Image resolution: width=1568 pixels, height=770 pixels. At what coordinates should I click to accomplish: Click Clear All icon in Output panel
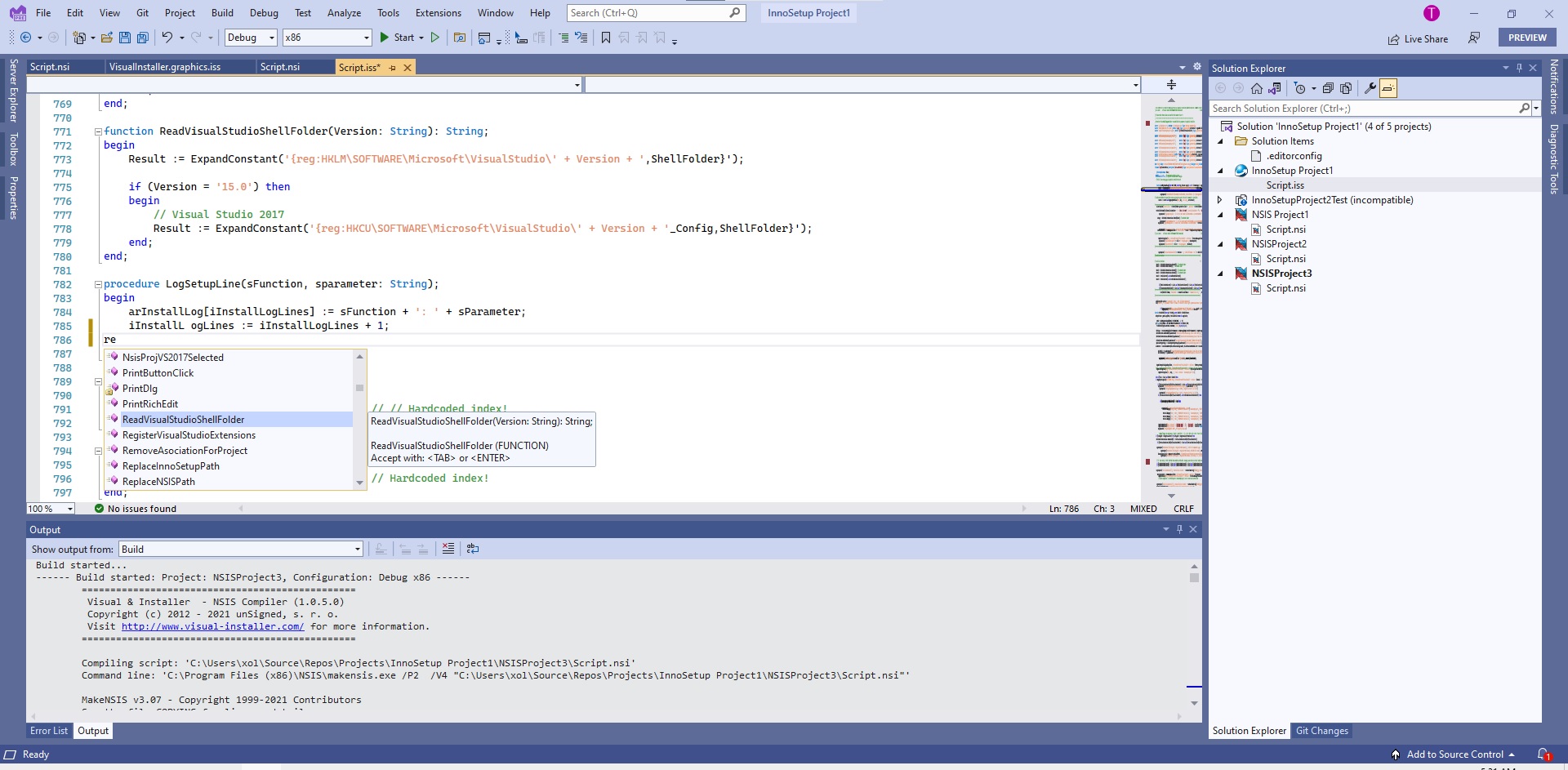448,549
